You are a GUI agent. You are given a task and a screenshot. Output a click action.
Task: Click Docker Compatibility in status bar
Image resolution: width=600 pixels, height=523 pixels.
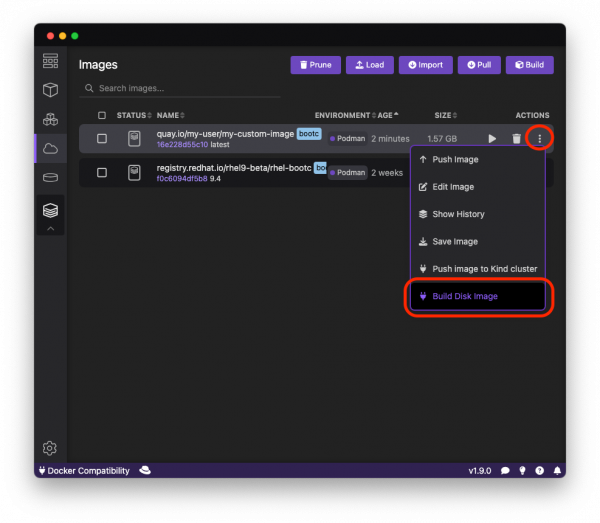tap(84, 471)
